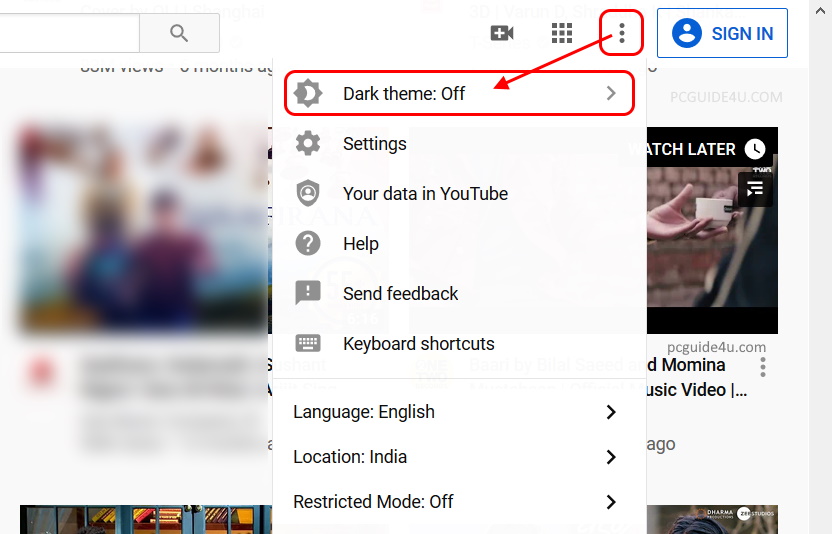This screenshot has width=832, height=534.
Task: Click the SIGN IN button
Action: (722, 34)
